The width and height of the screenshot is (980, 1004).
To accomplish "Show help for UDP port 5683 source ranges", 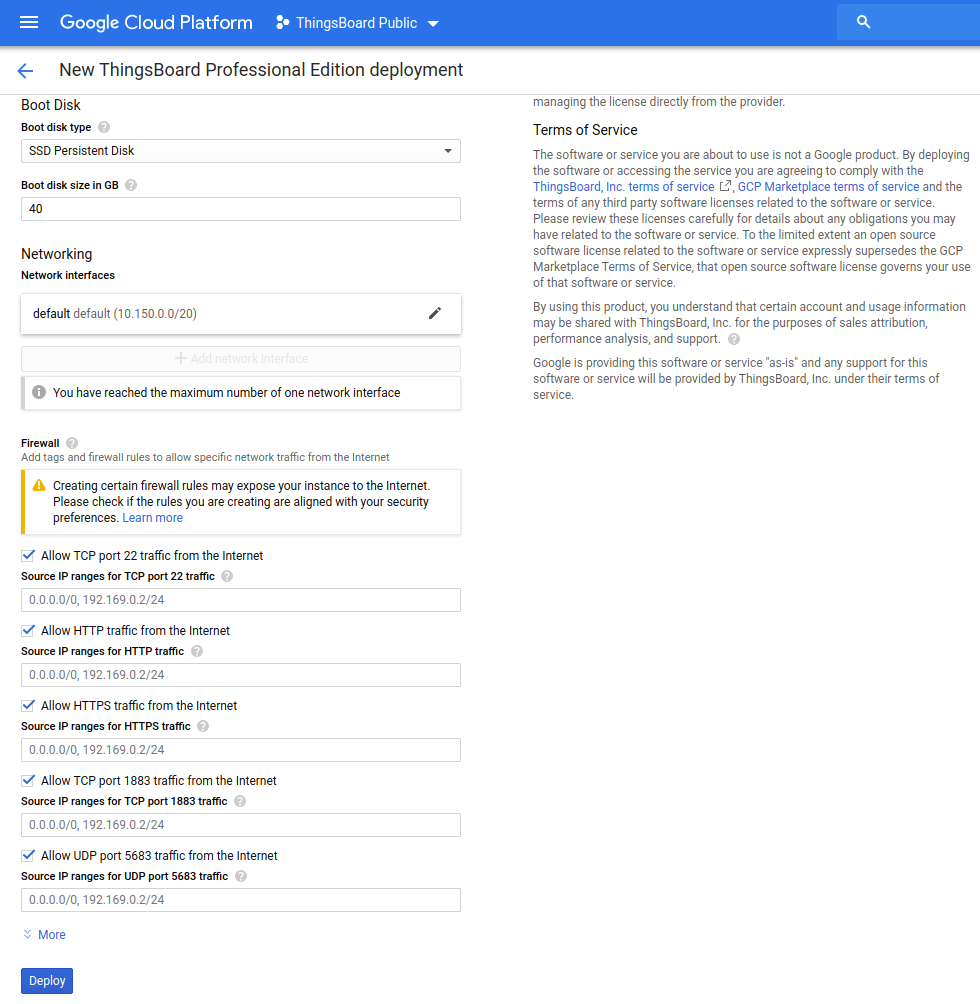I will tap(241, 876).
